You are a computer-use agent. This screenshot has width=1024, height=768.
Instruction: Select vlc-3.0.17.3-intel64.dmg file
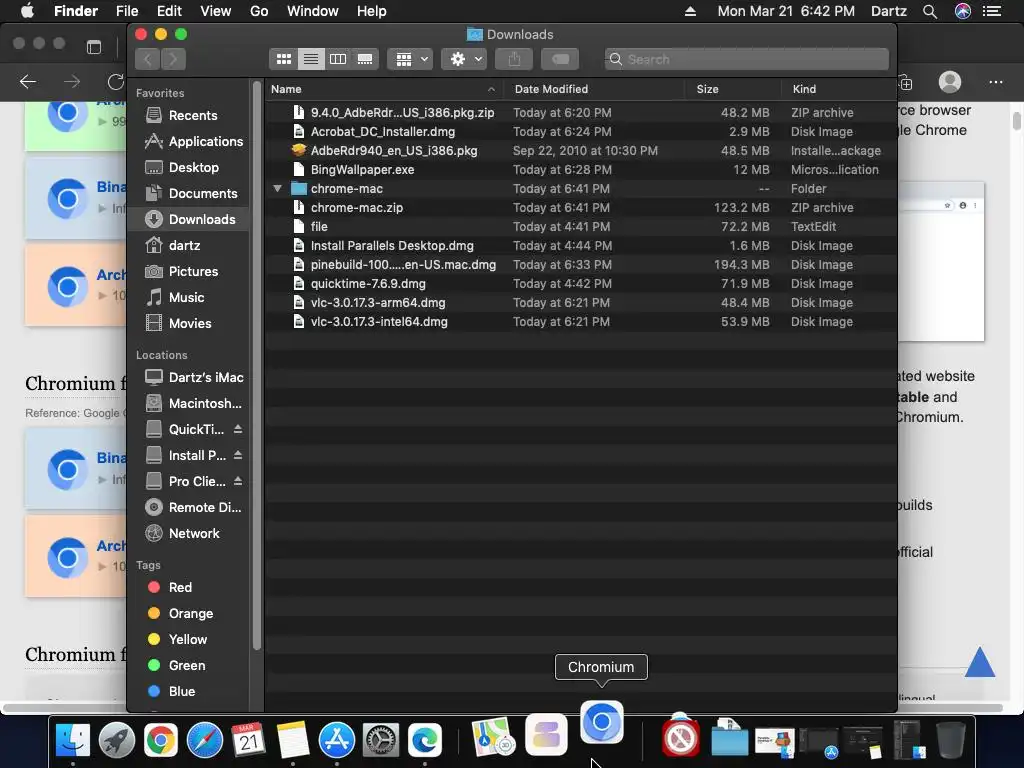581,321
